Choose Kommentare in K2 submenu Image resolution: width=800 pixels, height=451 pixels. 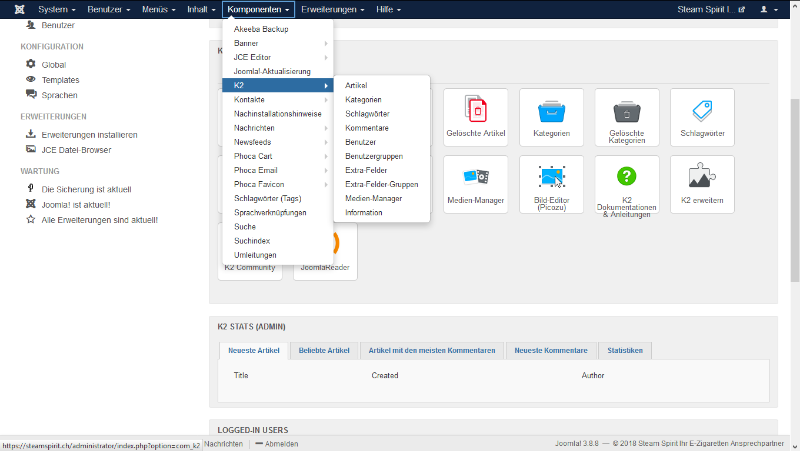click(x=382, y=128)
